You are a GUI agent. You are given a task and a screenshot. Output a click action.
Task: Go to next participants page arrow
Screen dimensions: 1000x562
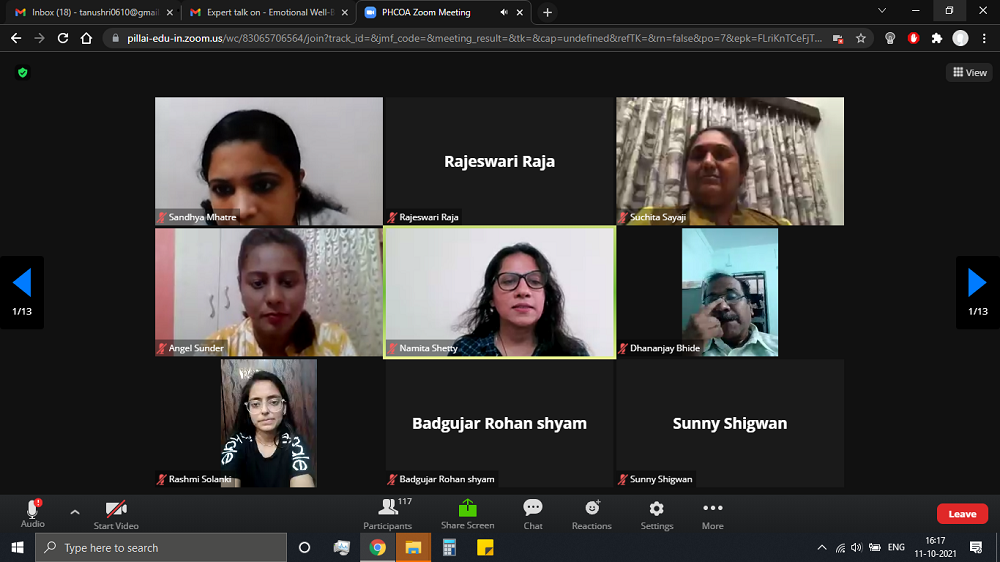pyautogui.click(x=977, y=283)
